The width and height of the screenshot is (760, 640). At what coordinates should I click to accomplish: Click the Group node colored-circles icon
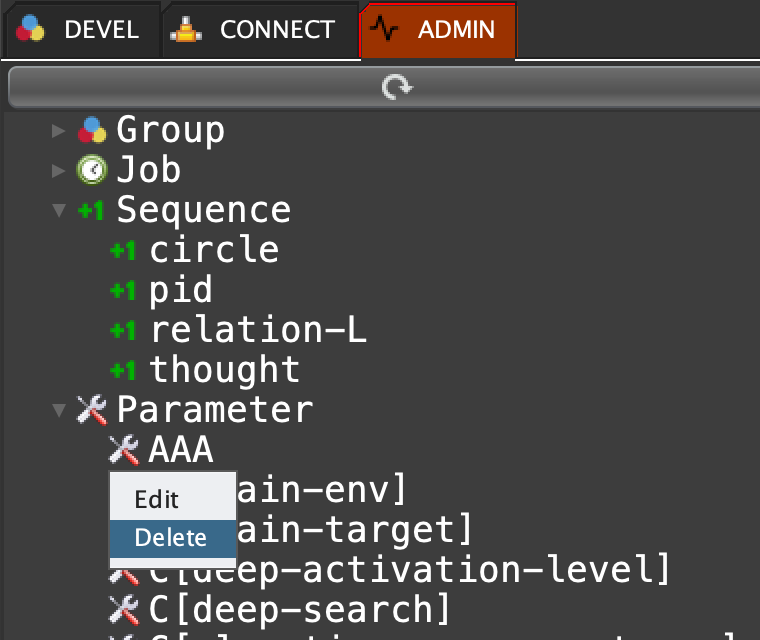(92, 130)
